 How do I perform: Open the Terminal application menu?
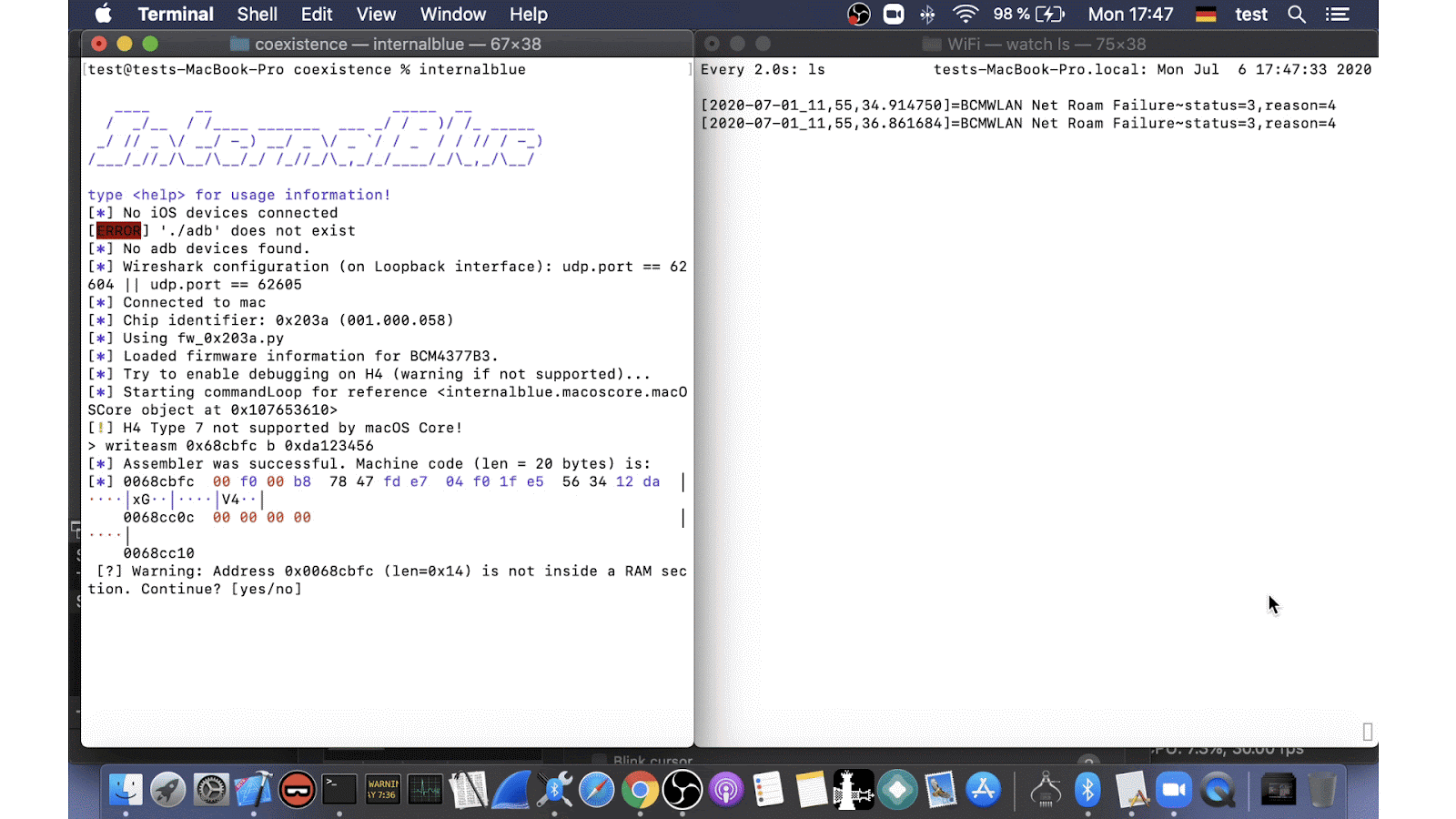176,15
